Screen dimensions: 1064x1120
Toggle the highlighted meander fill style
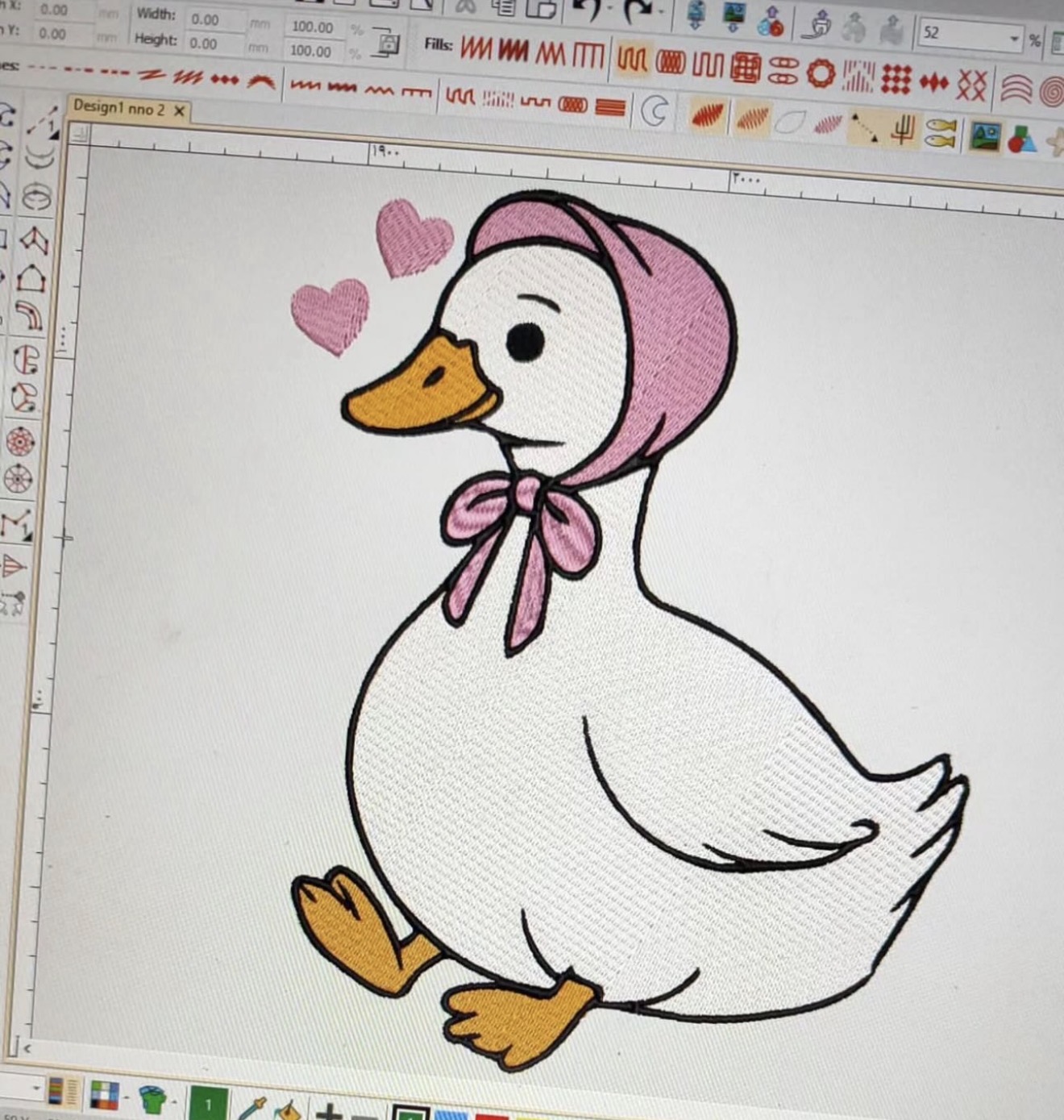[x=632, y=60]
